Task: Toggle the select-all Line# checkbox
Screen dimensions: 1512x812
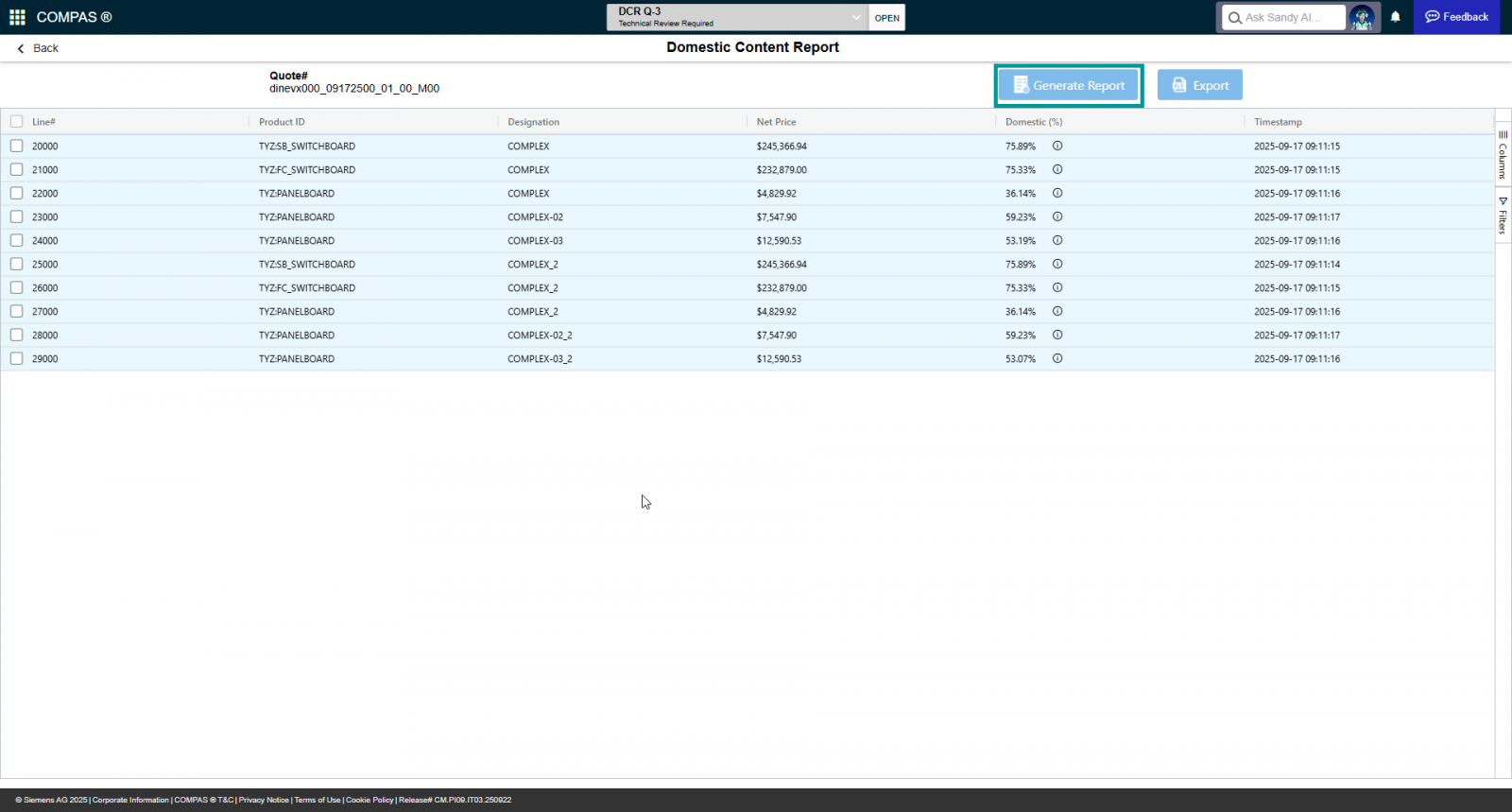Action: (x=16, y=122)
